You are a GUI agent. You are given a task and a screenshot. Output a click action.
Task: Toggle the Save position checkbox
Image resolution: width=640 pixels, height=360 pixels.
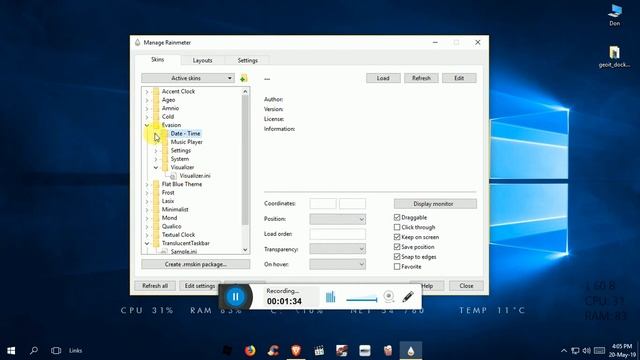(397, 247)
